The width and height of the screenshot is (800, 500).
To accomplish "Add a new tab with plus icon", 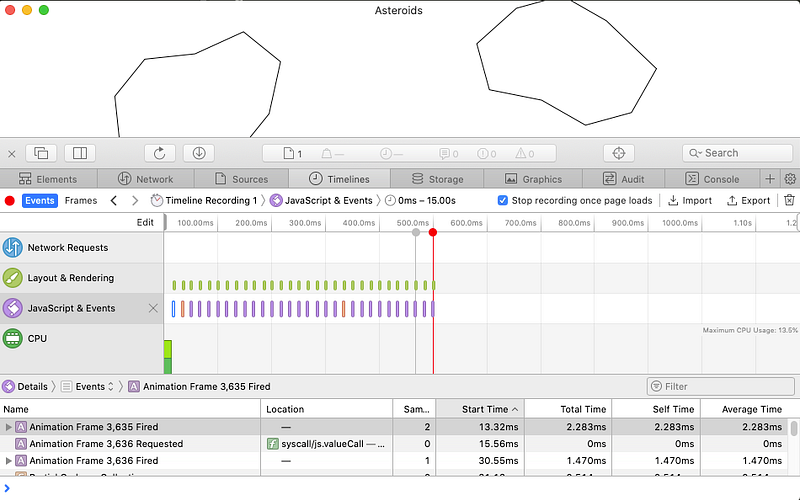I will (770, 179).
